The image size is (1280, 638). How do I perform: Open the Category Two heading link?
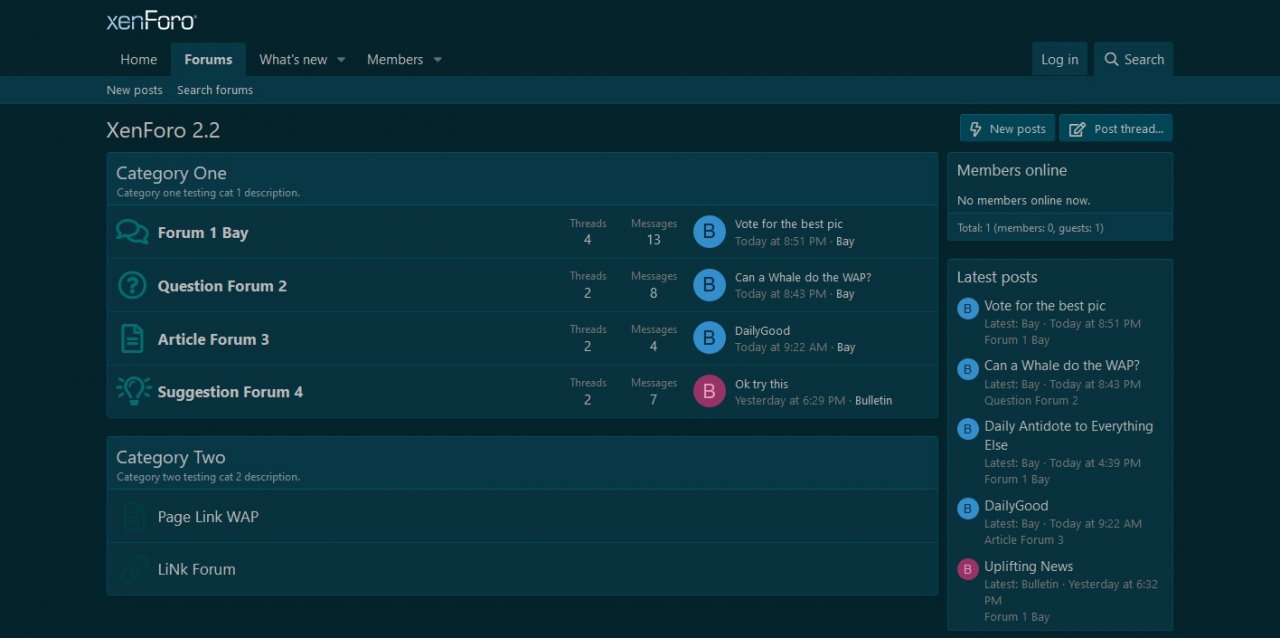pos(171,458)
